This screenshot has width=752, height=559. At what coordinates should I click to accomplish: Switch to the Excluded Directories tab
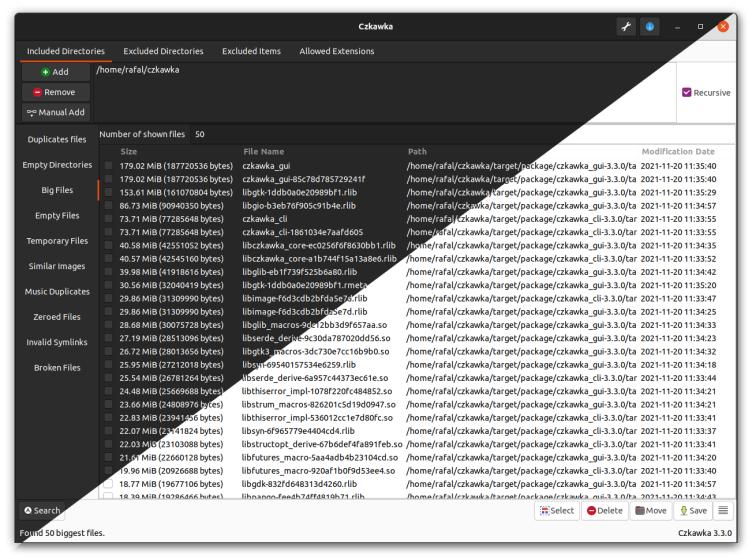(x=163, y=51)
